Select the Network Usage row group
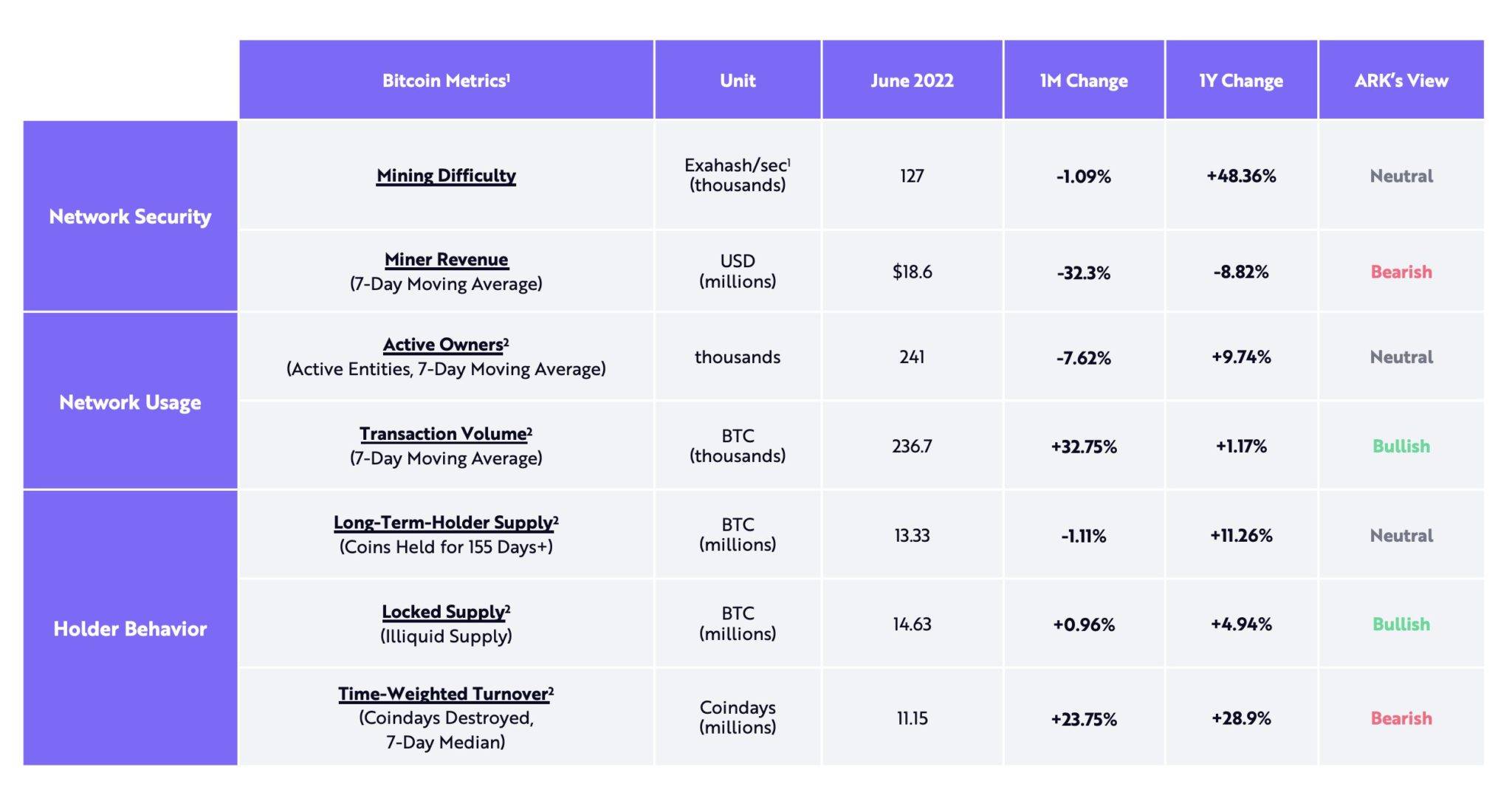The height and width of the screenshot is (809, 1512). (x=130, y=402)
